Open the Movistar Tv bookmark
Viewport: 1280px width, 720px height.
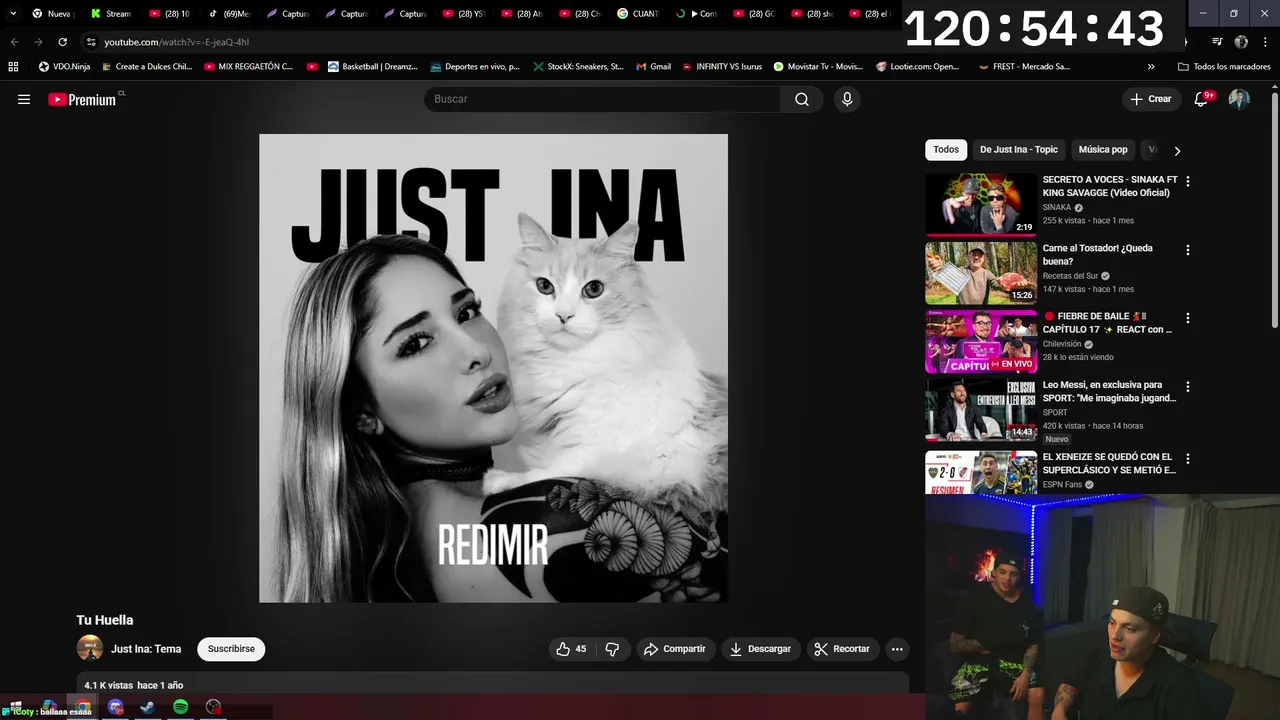[x=817, y=67]
